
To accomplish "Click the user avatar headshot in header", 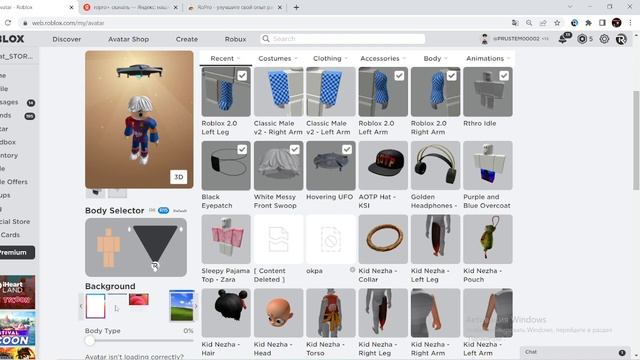I will click(484, 39).
